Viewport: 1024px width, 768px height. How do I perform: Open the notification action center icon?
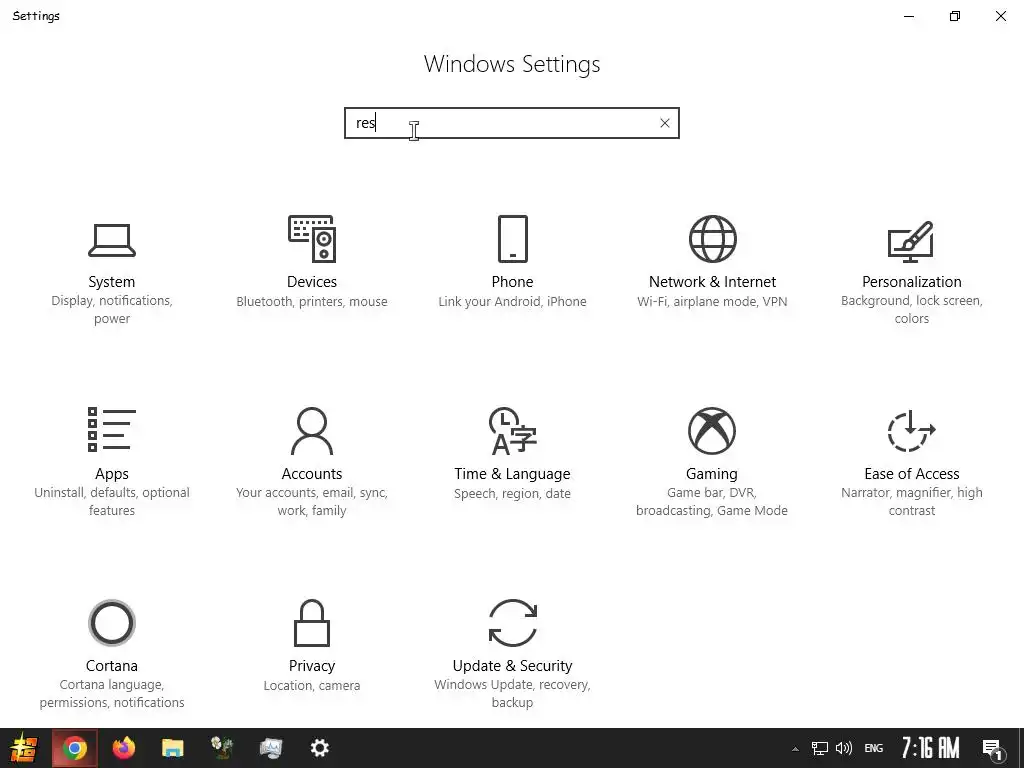[993, 749]
